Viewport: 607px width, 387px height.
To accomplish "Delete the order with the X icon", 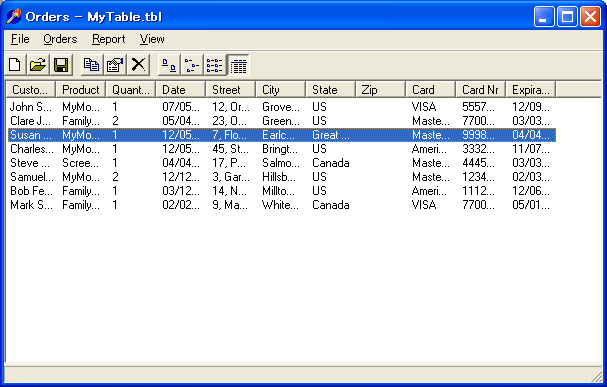I will point(138,65).
